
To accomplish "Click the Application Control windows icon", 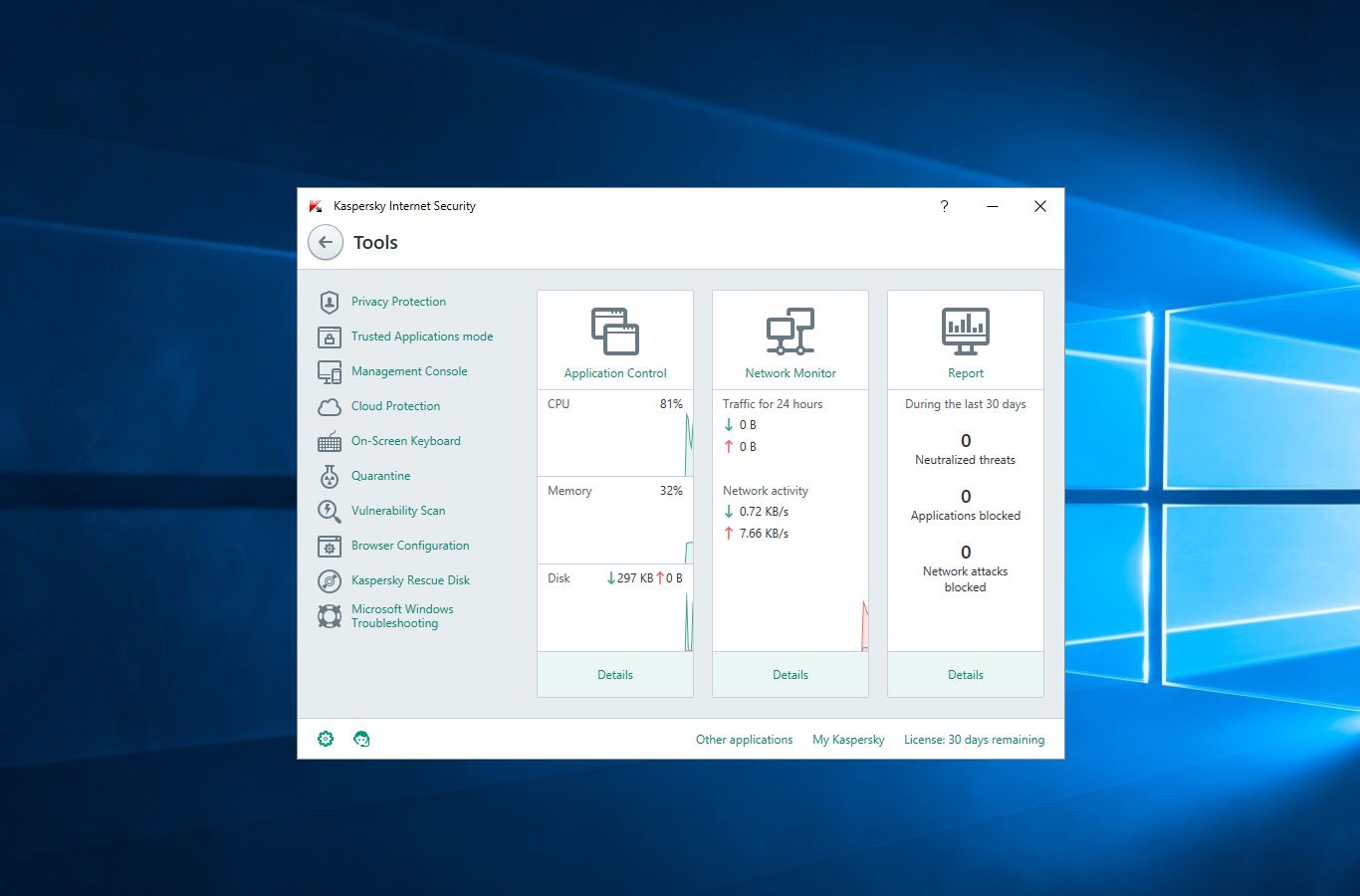I will point(615,332).
